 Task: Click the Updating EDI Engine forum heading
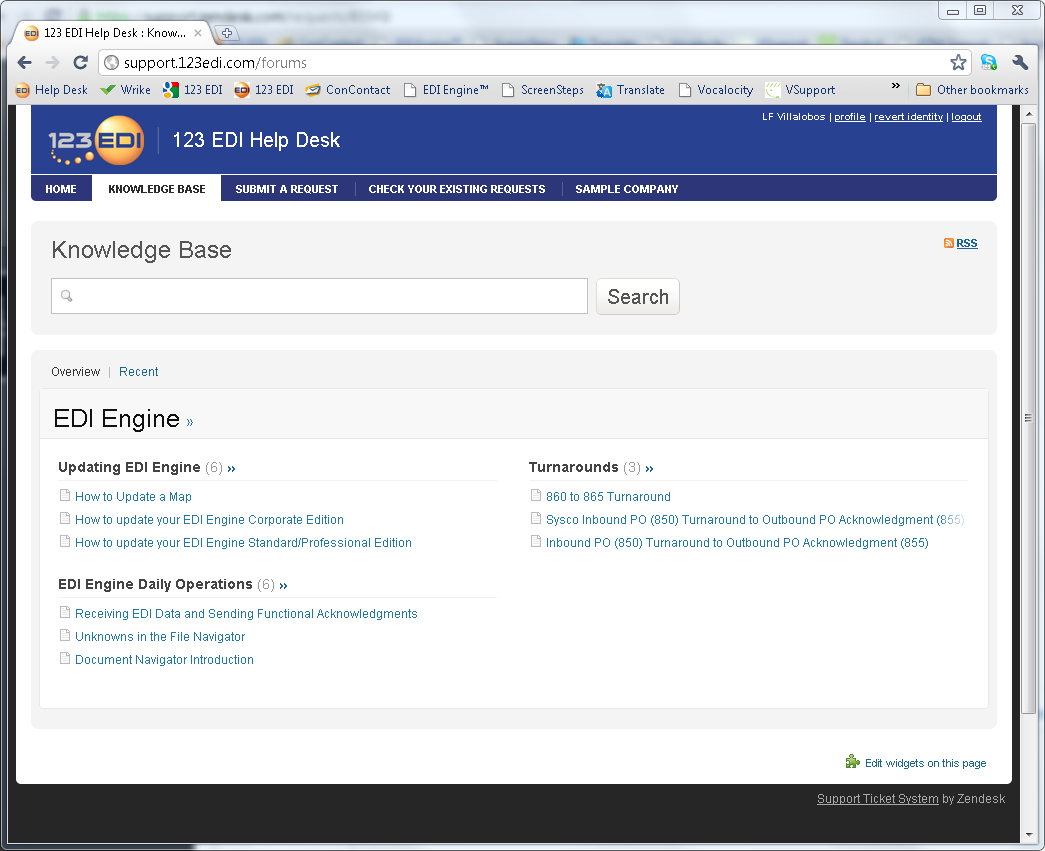point(129,467)
